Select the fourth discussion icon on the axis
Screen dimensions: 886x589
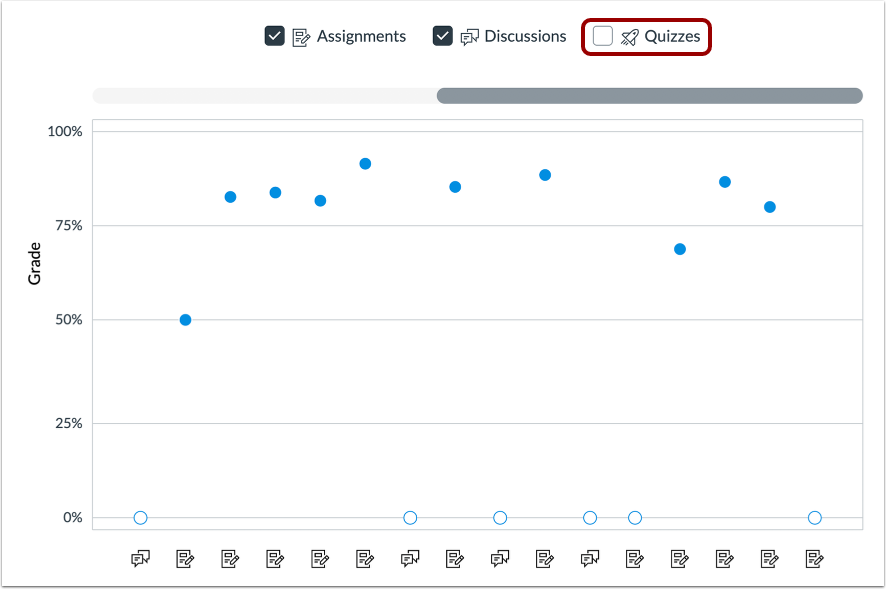point(590,558)
